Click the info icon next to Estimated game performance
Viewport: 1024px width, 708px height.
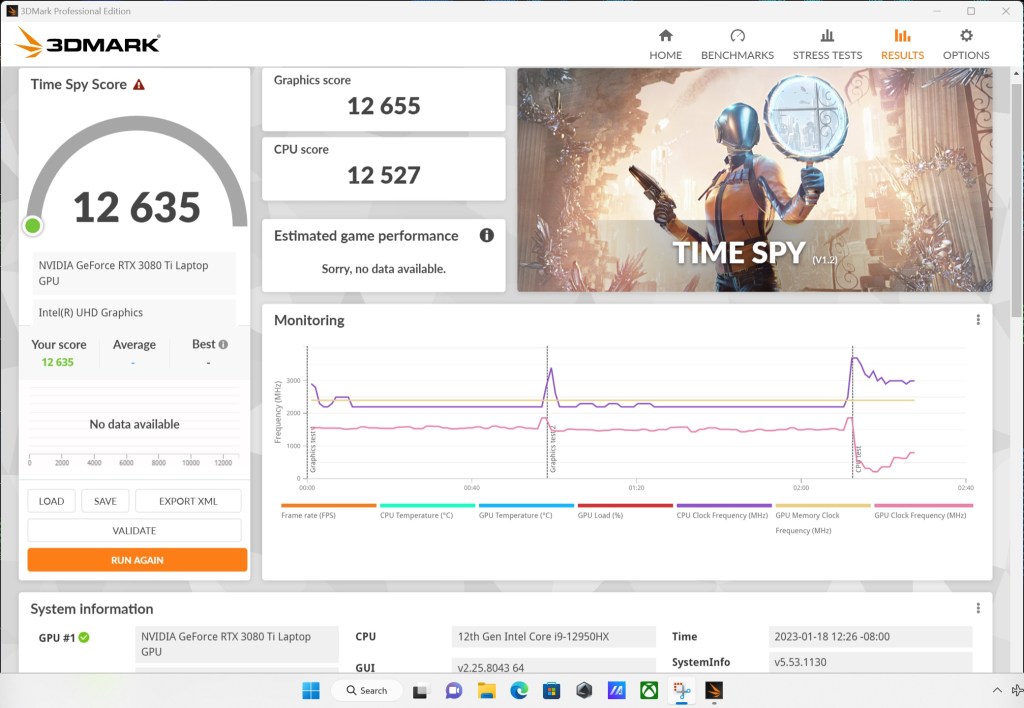pyautogui.click(x=487, y=235)
